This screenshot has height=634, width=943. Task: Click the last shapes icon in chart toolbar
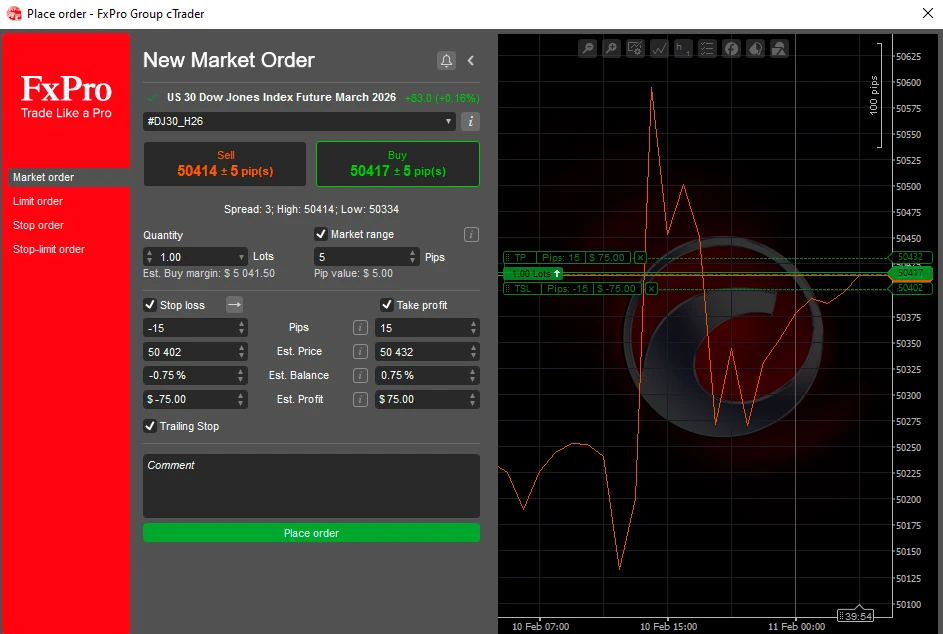tap(779, 48)
